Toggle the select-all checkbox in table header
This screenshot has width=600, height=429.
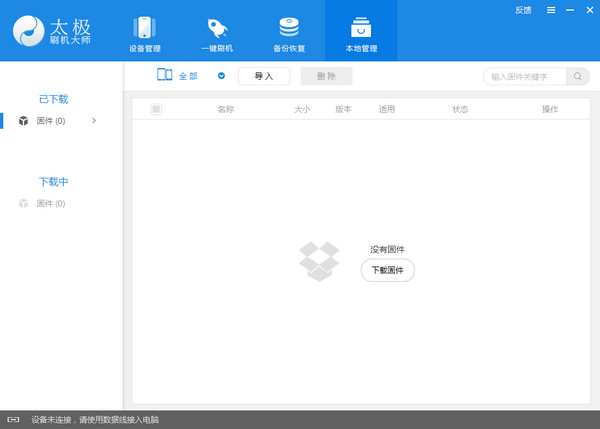156,109
